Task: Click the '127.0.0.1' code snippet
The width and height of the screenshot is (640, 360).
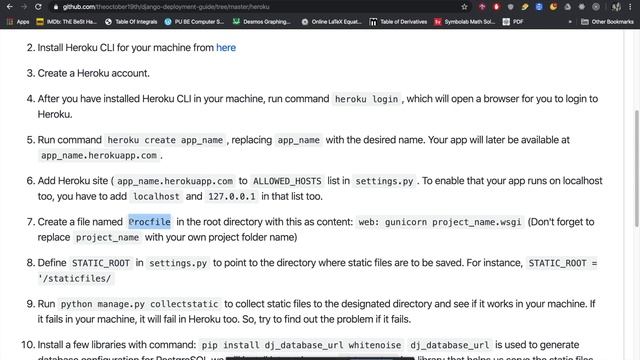Action: click(x=231, y=197)
